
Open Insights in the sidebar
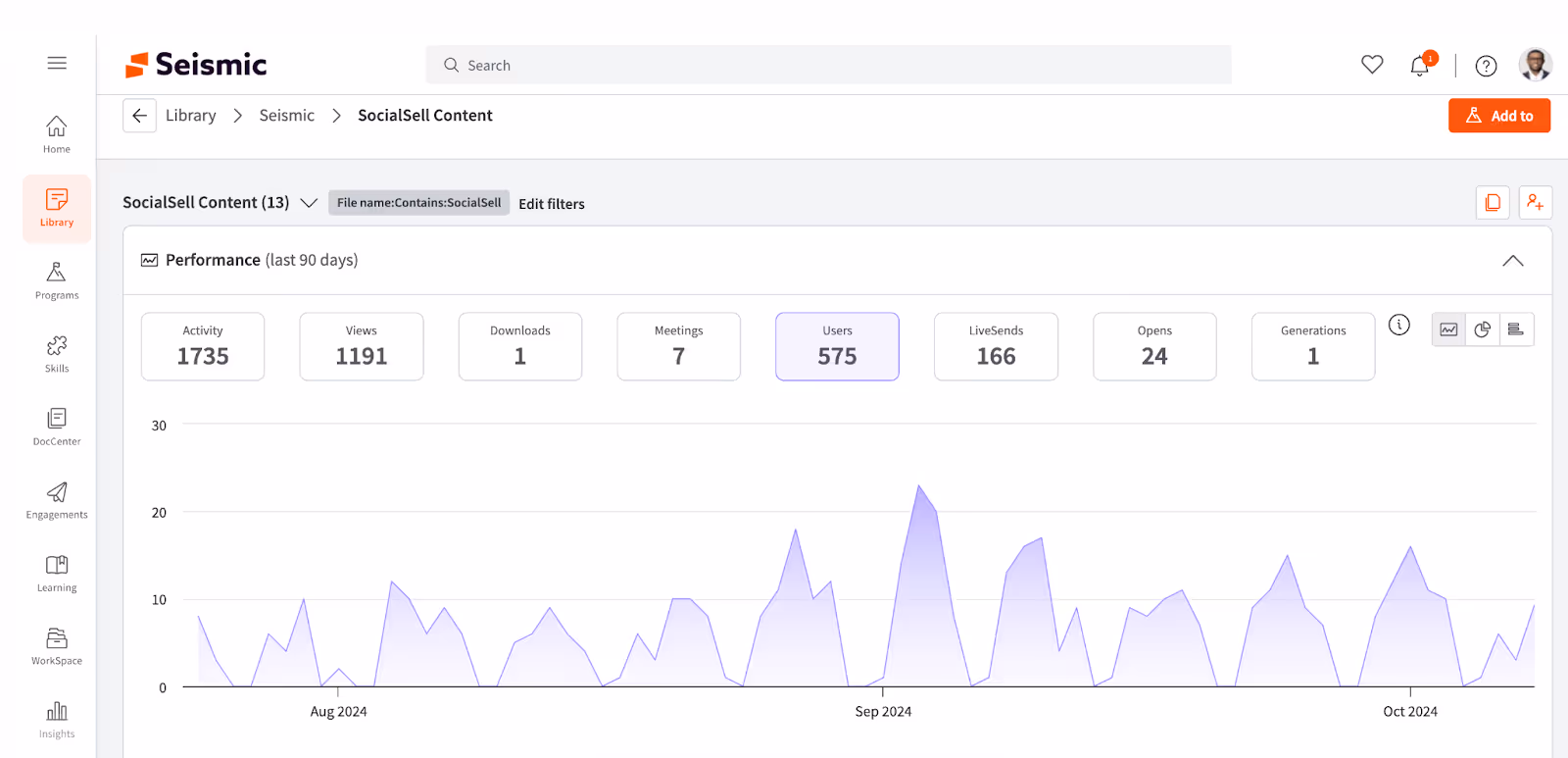coord(57,720)
